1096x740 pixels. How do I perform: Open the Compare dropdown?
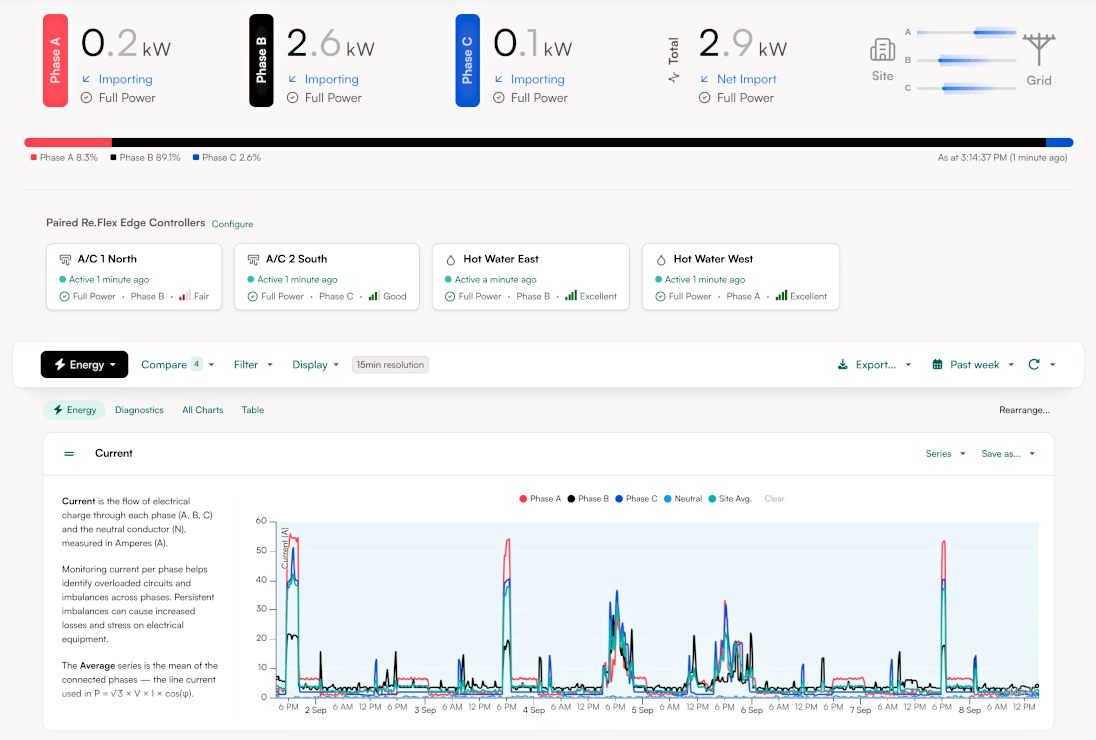pos(178,364)
